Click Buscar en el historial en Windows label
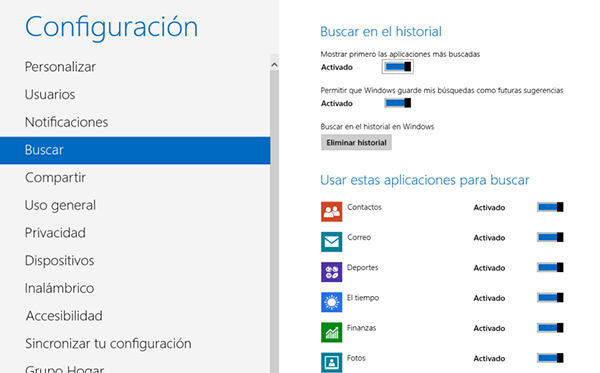Image resolution: width=600 pixels, height=373 pixels. 377,127
